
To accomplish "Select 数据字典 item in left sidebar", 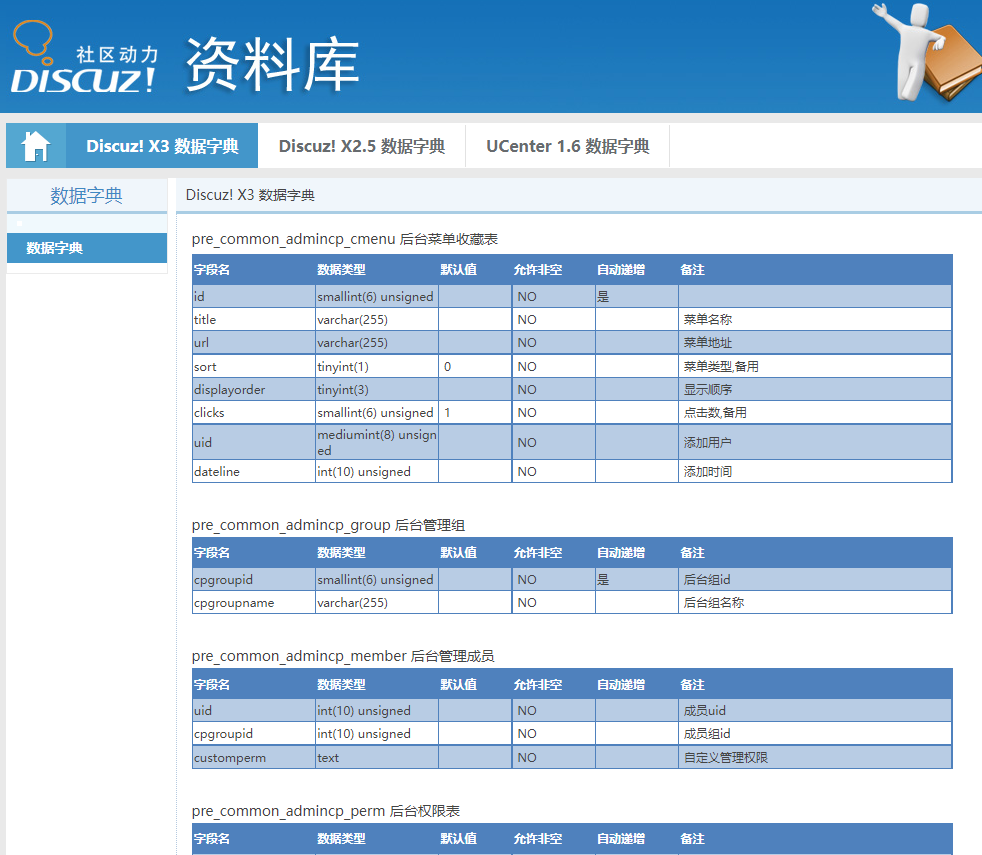I will [x=87, y=248].
